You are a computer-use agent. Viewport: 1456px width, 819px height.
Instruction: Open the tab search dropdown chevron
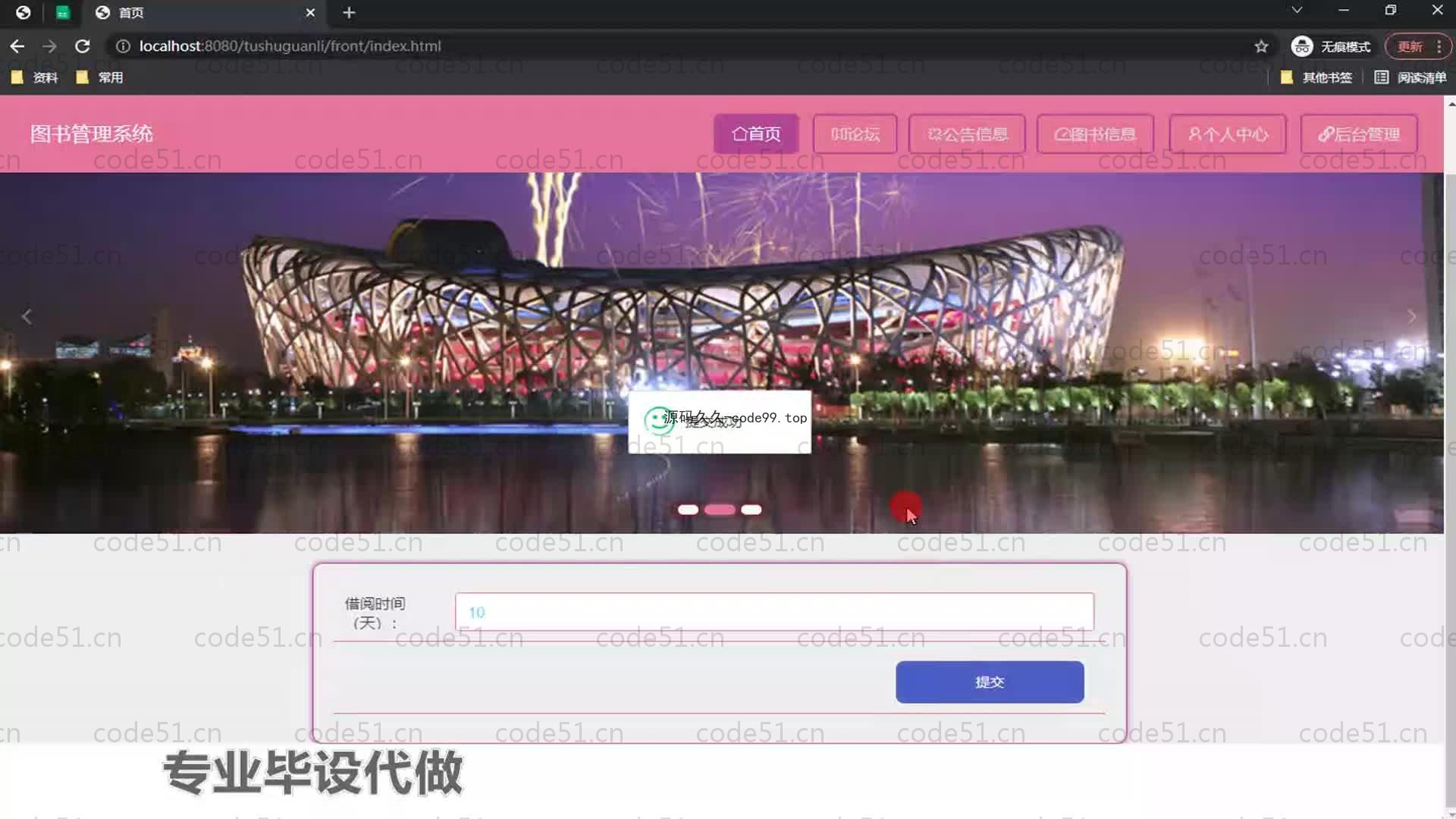pos(1297,10)
